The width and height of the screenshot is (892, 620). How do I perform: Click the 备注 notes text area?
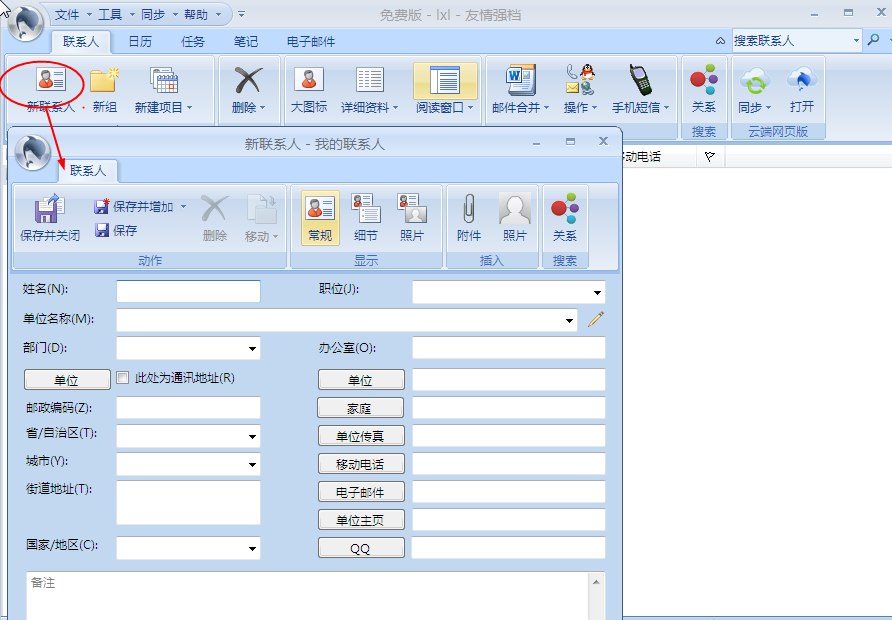pyautogui.click(x=308, y=596)
